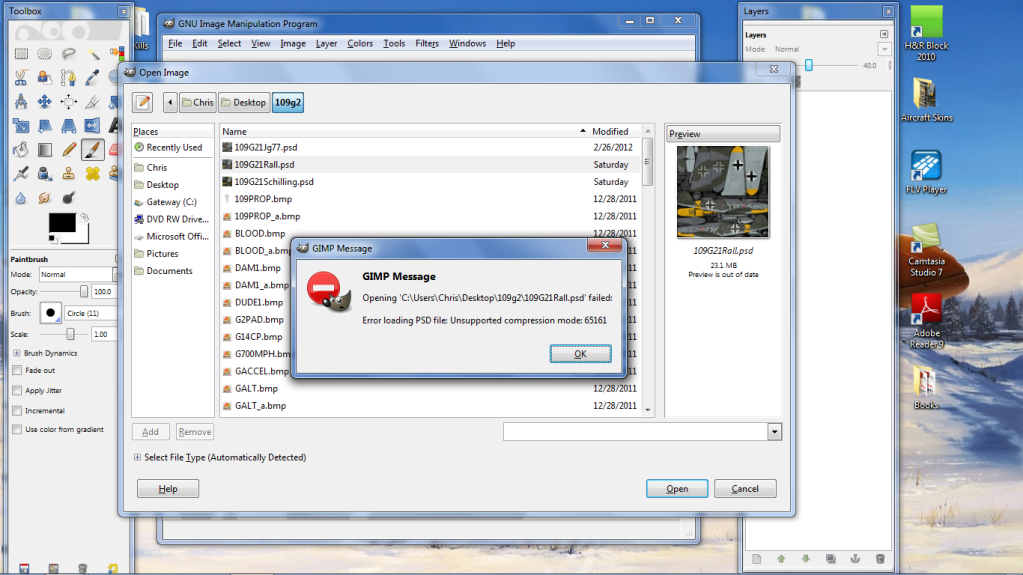Open the Filters menu
The image size is (1023, 575).
coord(427,43)
